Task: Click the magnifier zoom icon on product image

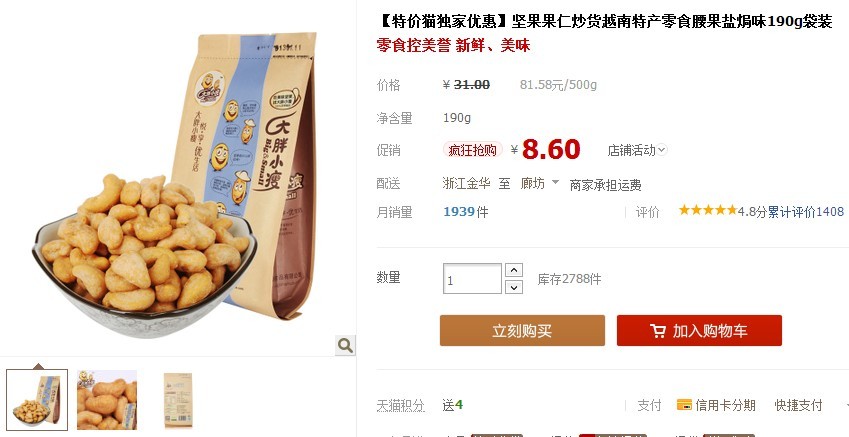Action: tap(345, 345)
